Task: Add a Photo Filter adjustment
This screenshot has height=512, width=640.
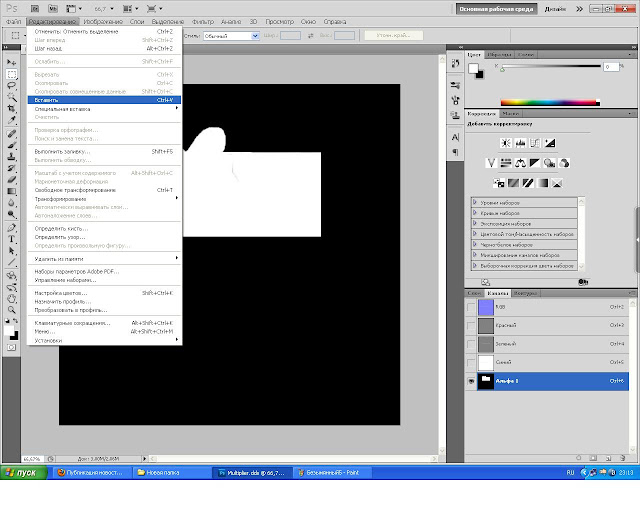Action: click(x=549, y=163)
